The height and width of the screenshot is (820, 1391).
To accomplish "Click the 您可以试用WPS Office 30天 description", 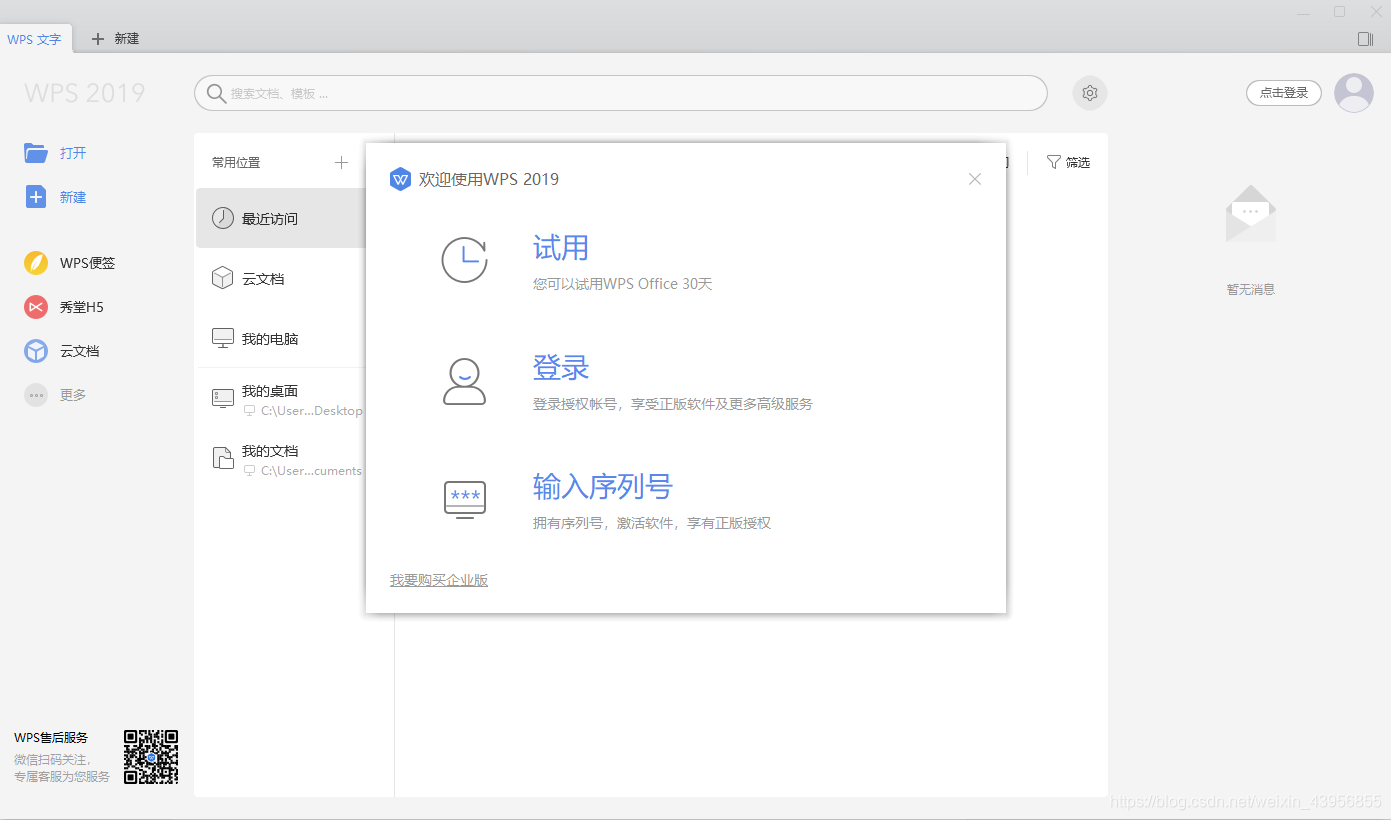I will tap(623, 284).
